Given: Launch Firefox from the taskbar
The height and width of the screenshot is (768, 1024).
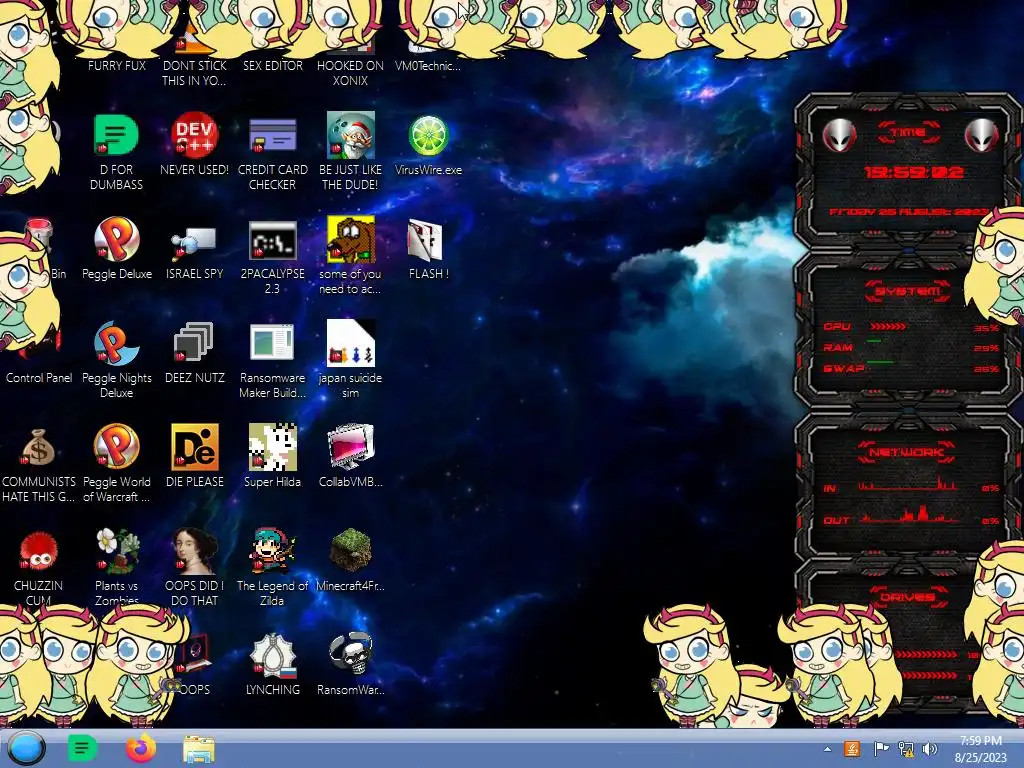Looking at the screenshot, I should pyautogui.click(x=140, y=748).
